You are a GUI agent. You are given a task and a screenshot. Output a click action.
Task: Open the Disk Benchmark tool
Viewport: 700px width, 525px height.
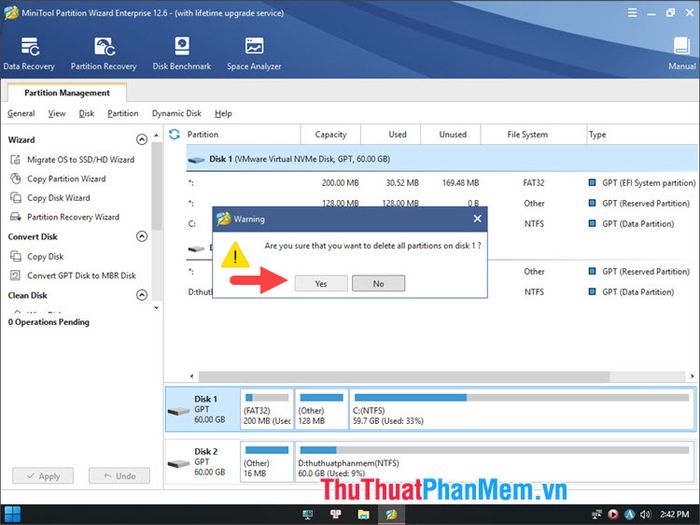coord(182,54)
